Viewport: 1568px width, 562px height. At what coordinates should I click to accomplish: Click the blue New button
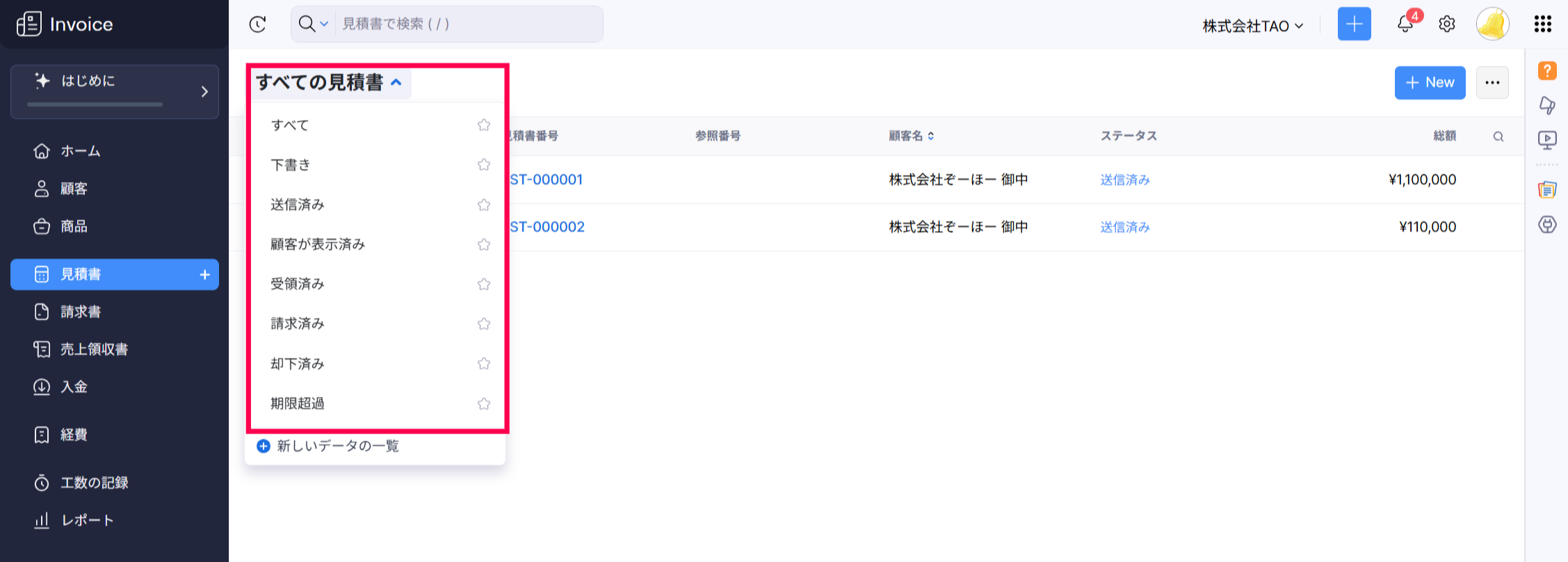coord(1430,83)
